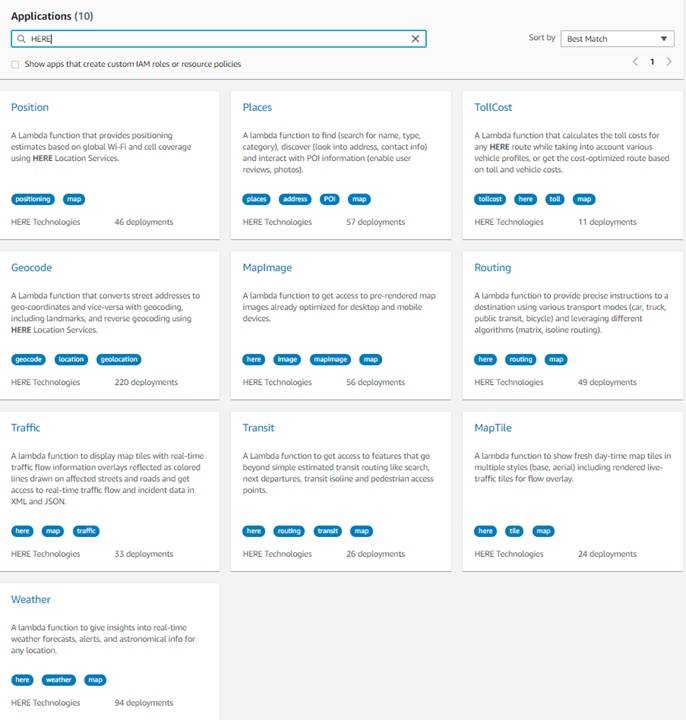The width and height of the screenshot is (686, 720).
Task: Click '11 deployments' on TollCost card
Action: coord(607,222)
